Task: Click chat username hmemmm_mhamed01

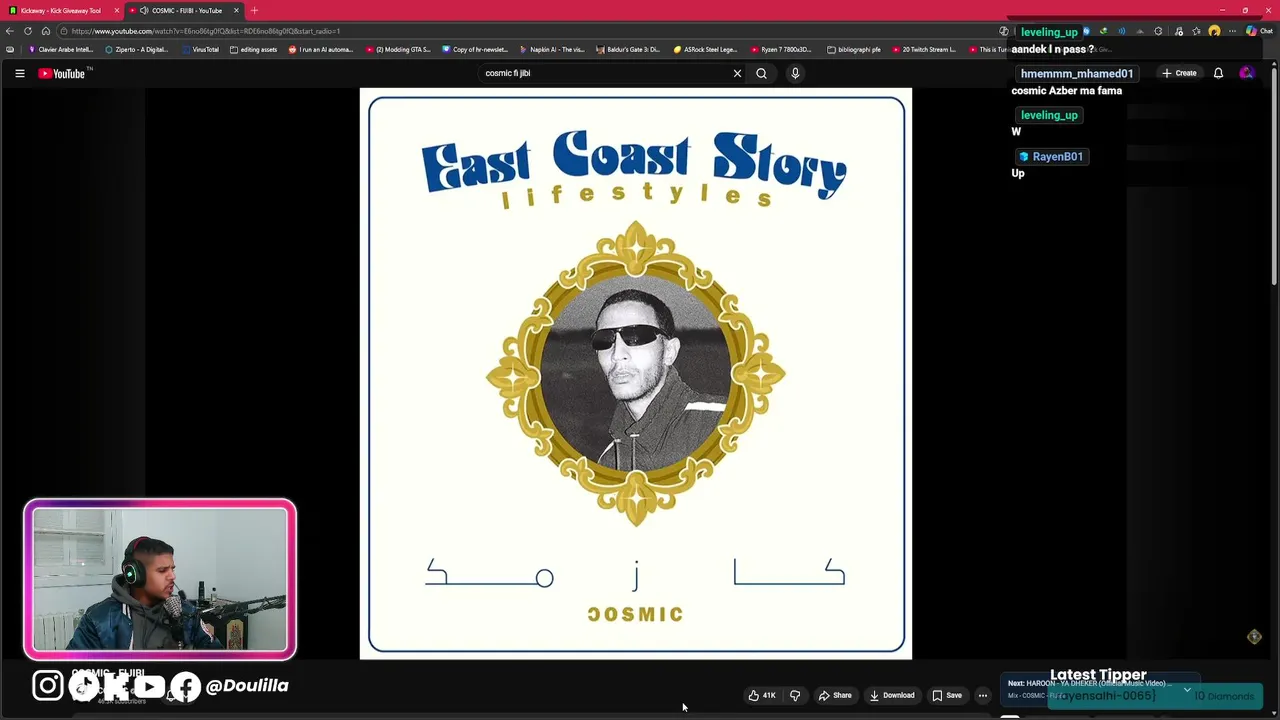Action: click(1076, 73)
